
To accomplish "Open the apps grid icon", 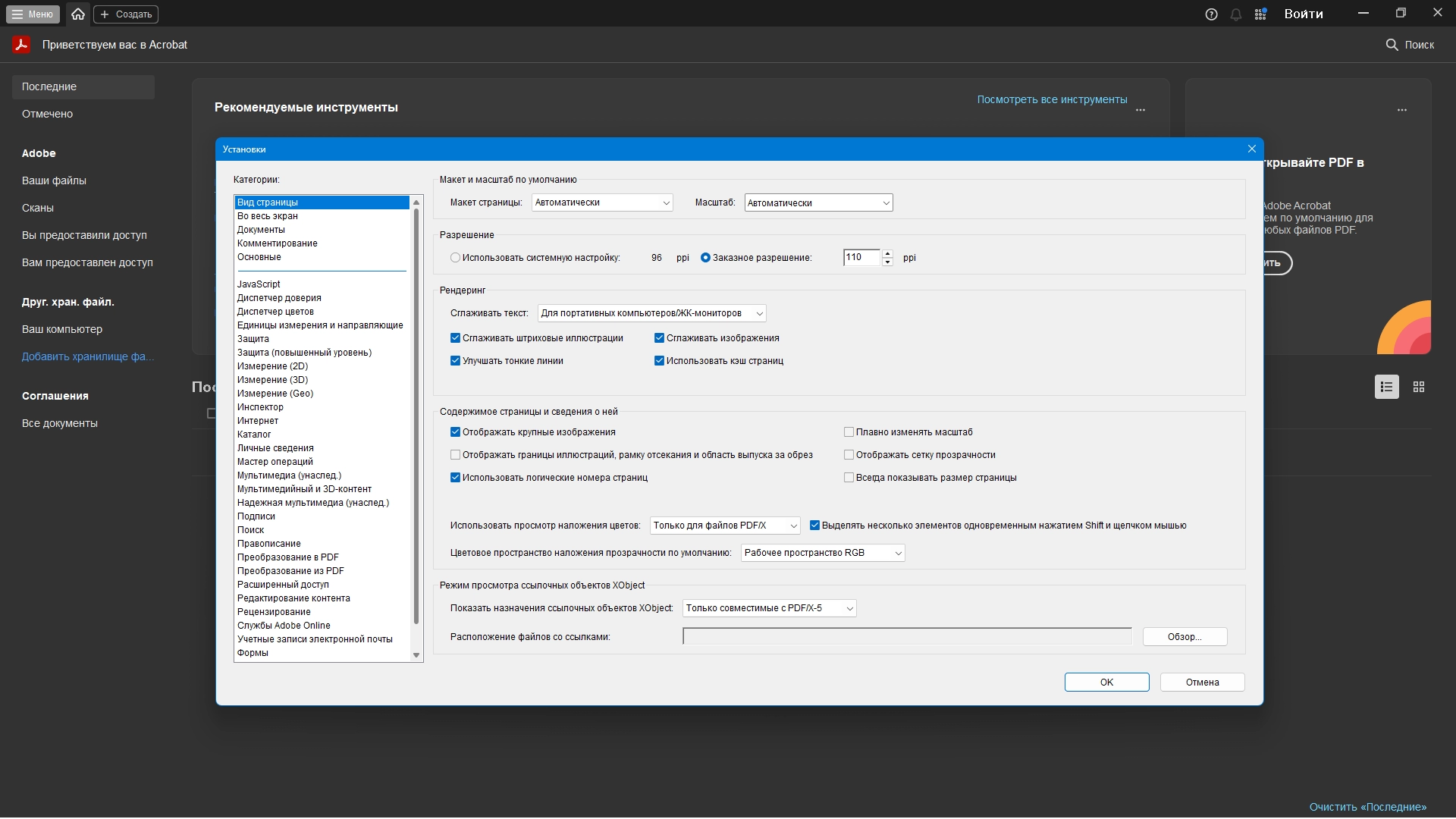I will [x=1260, y=14].
